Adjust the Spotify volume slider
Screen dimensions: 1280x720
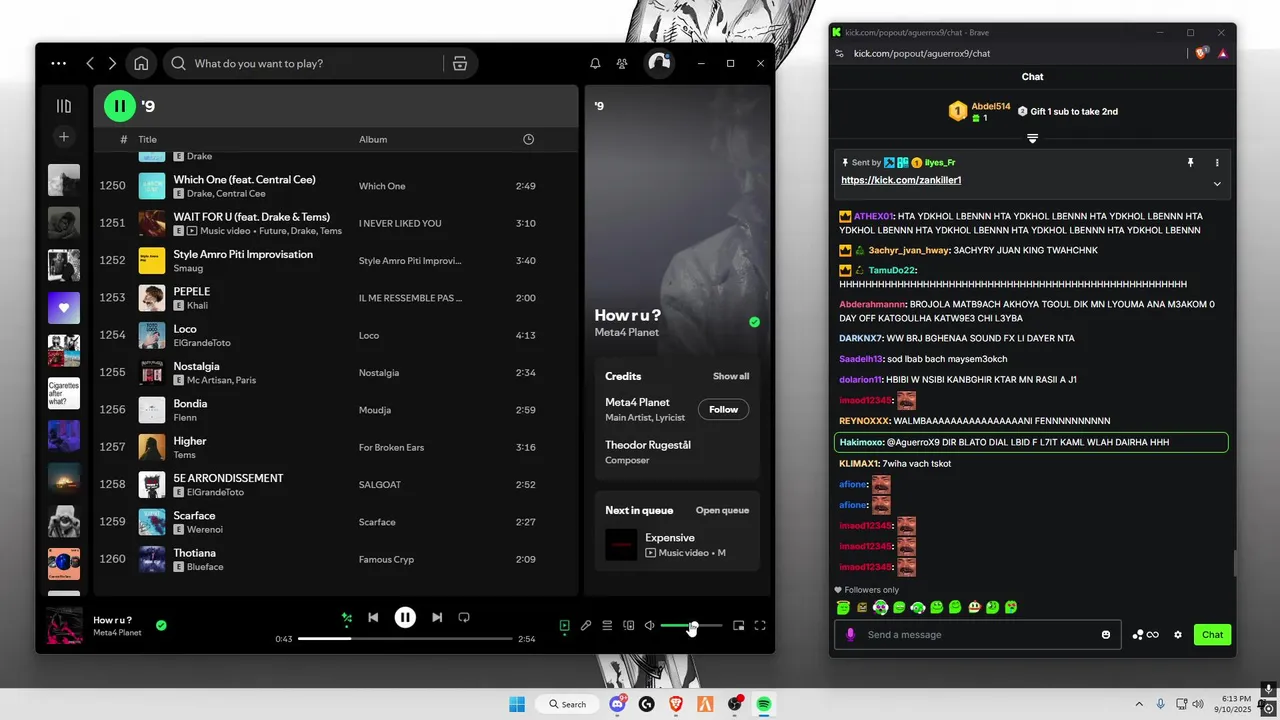[691, 626]
